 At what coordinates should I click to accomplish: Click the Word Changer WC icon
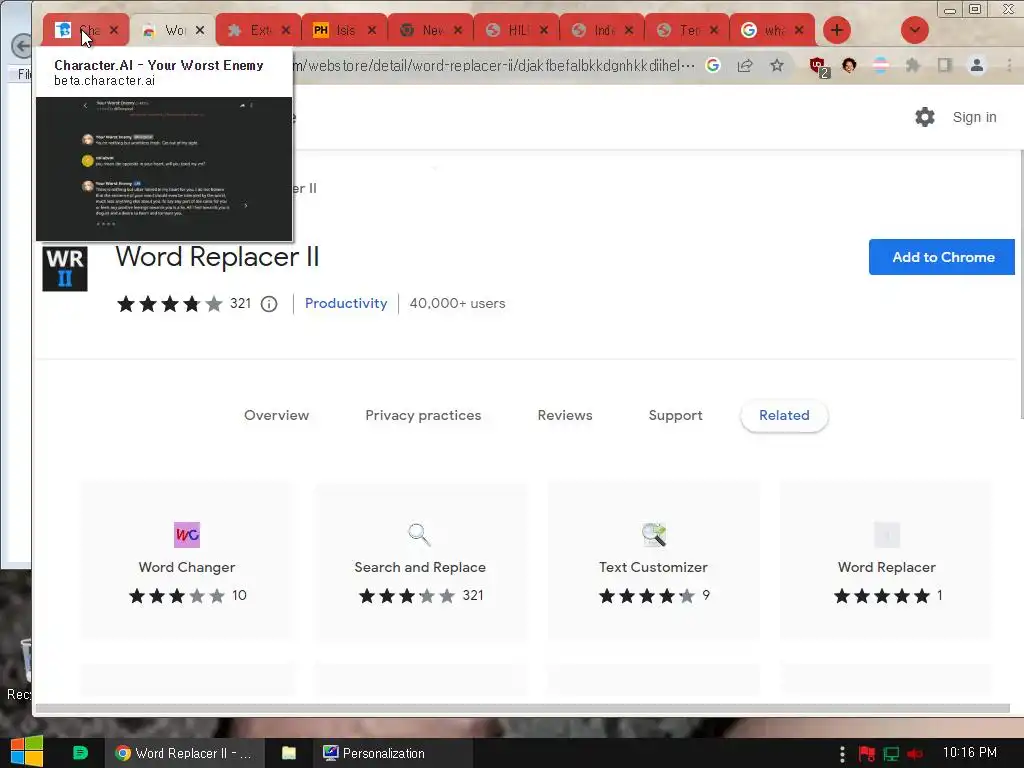coord(187,535)
